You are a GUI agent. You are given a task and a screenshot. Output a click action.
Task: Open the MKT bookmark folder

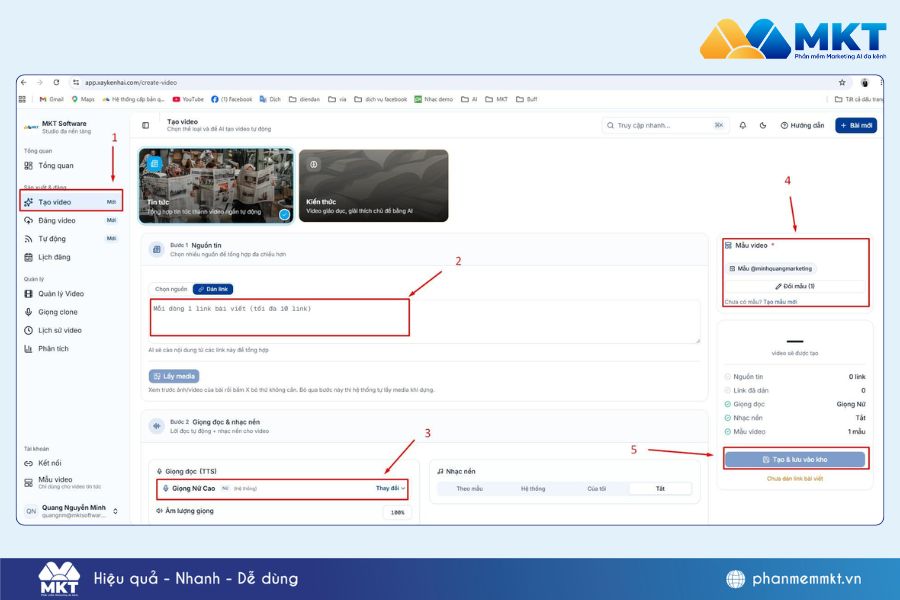click(x=496, y=99)
